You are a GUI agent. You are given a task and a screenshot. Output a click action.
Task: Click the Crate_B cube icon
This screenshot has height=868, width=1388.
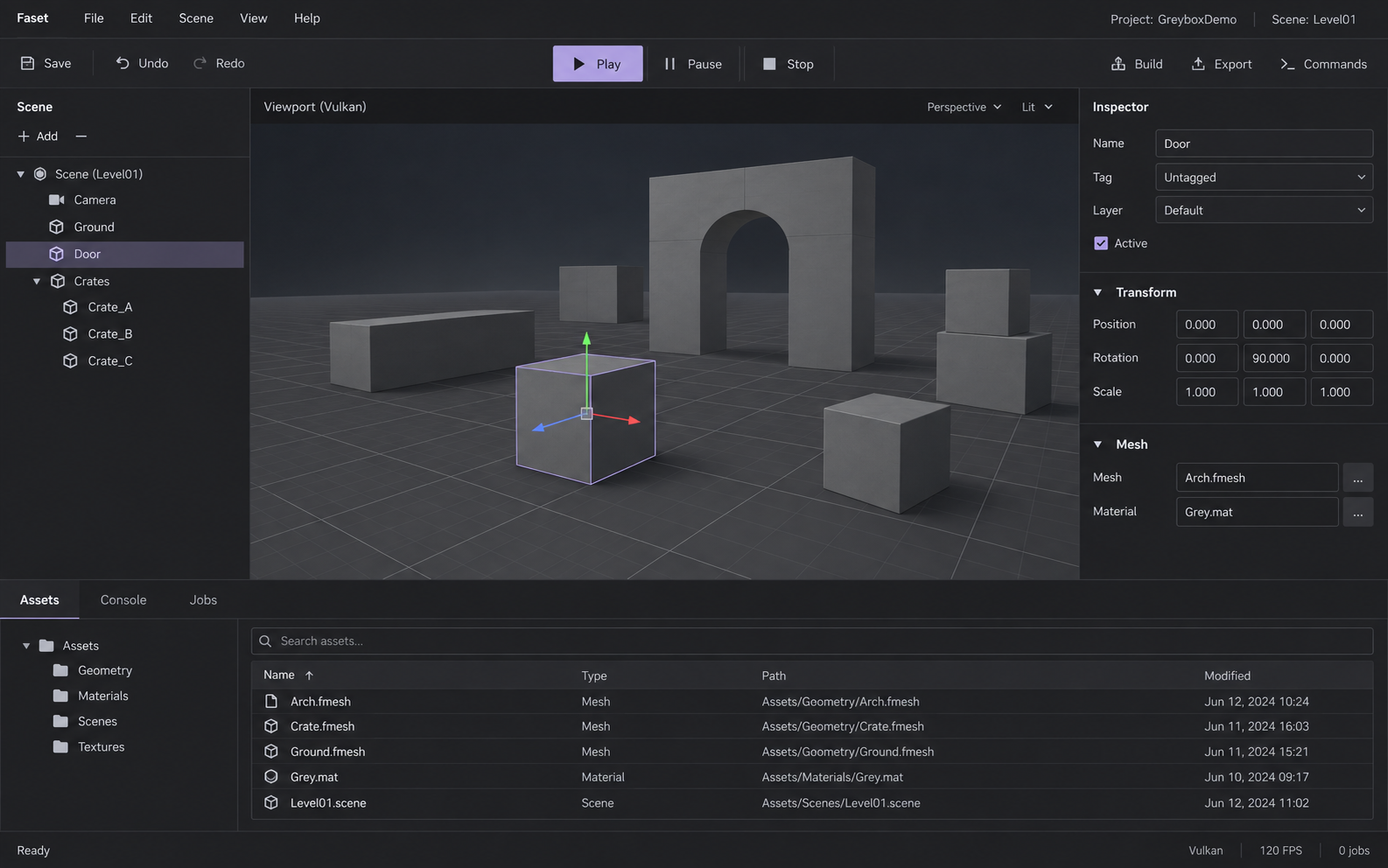tap(71, 334)
